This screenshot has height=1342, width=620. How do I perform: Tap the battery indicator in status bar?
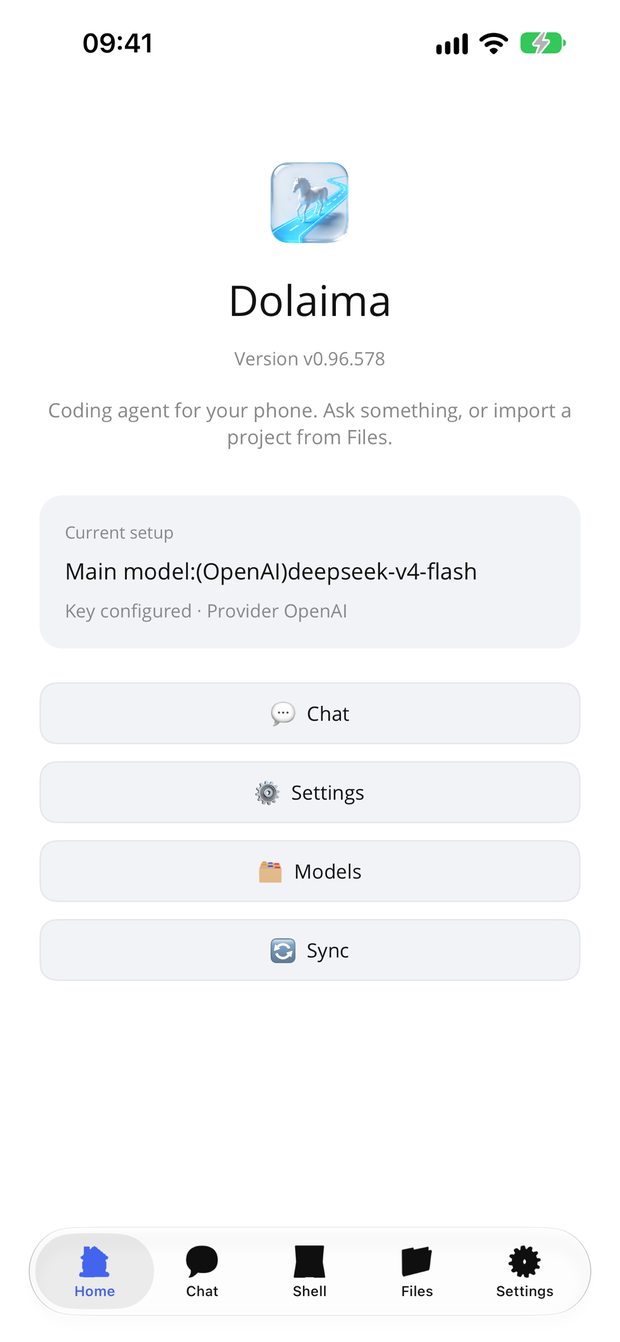[543, 43]
